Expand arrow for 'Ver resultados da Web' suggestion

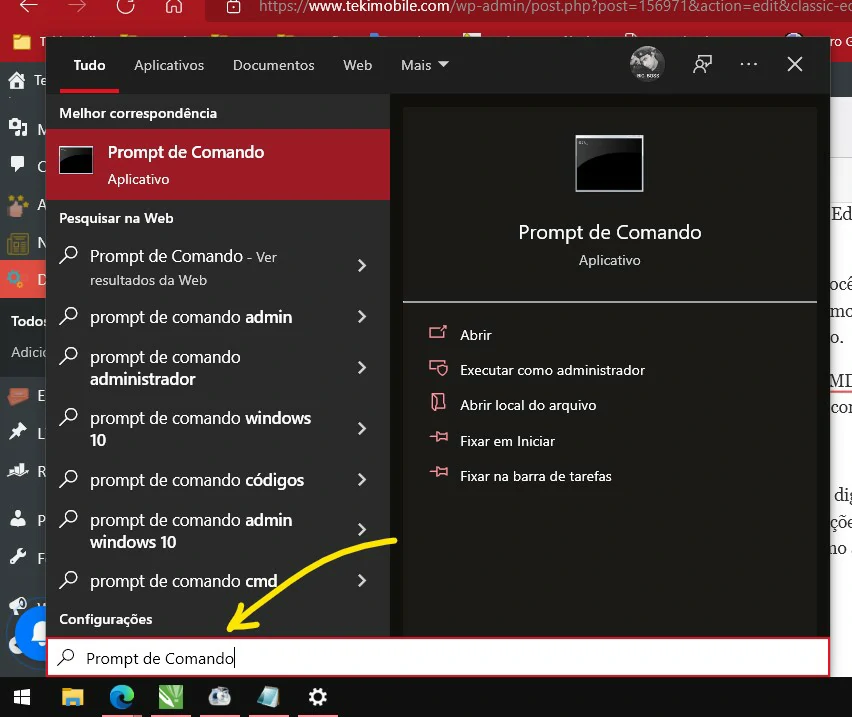pos(362,266)
